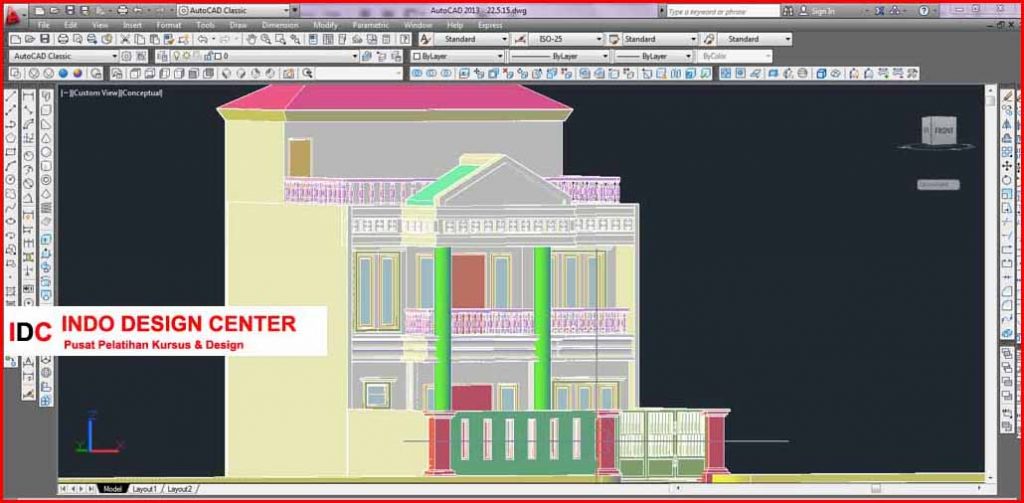Open the table style Standard dropdown
The height and width of the screenshot is (503, 1024).
click(x=660, y=39)
